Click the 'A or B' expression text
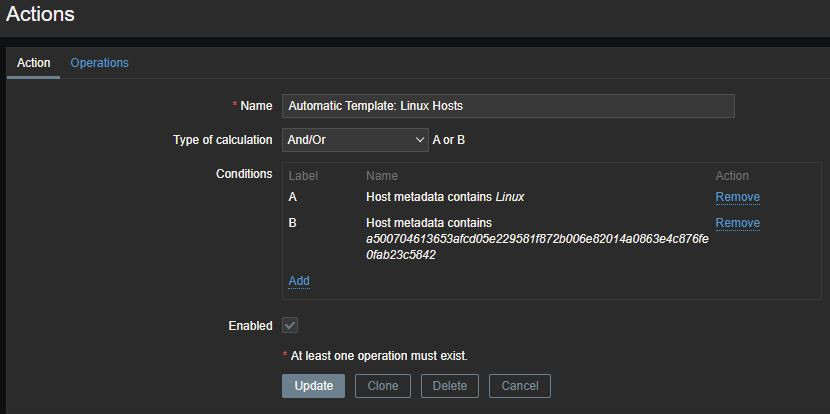This screenshot has width=830, height=414. [448, 139]
